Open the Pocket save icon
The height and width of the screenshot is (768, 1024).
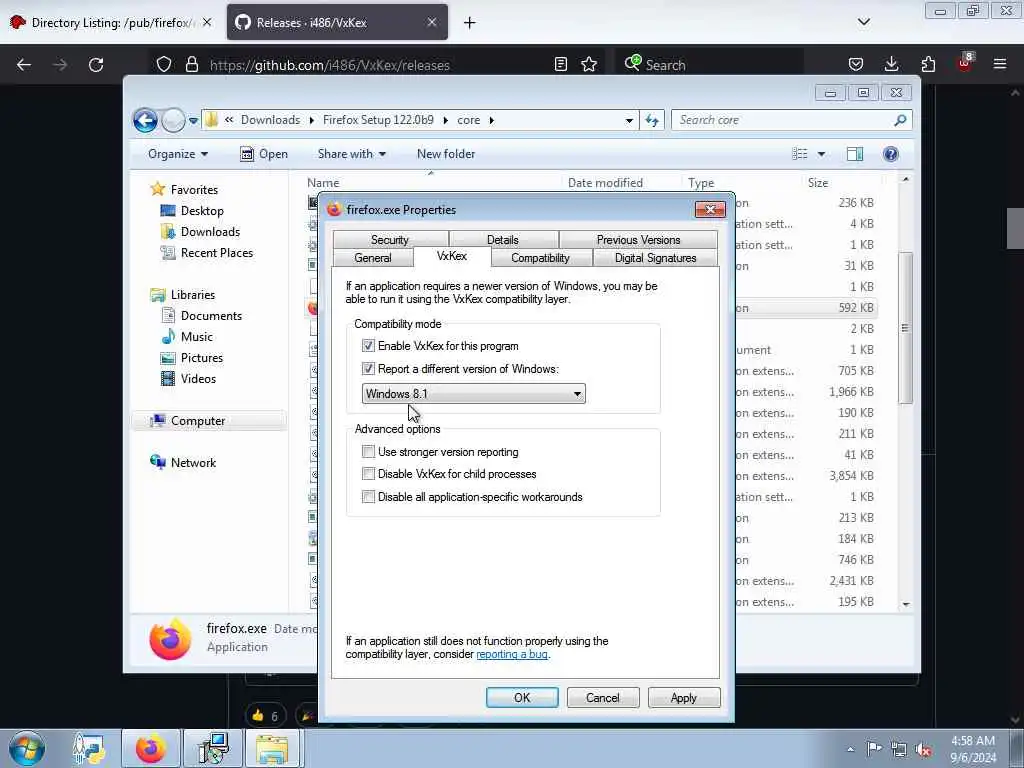click(x=856, y=64)
